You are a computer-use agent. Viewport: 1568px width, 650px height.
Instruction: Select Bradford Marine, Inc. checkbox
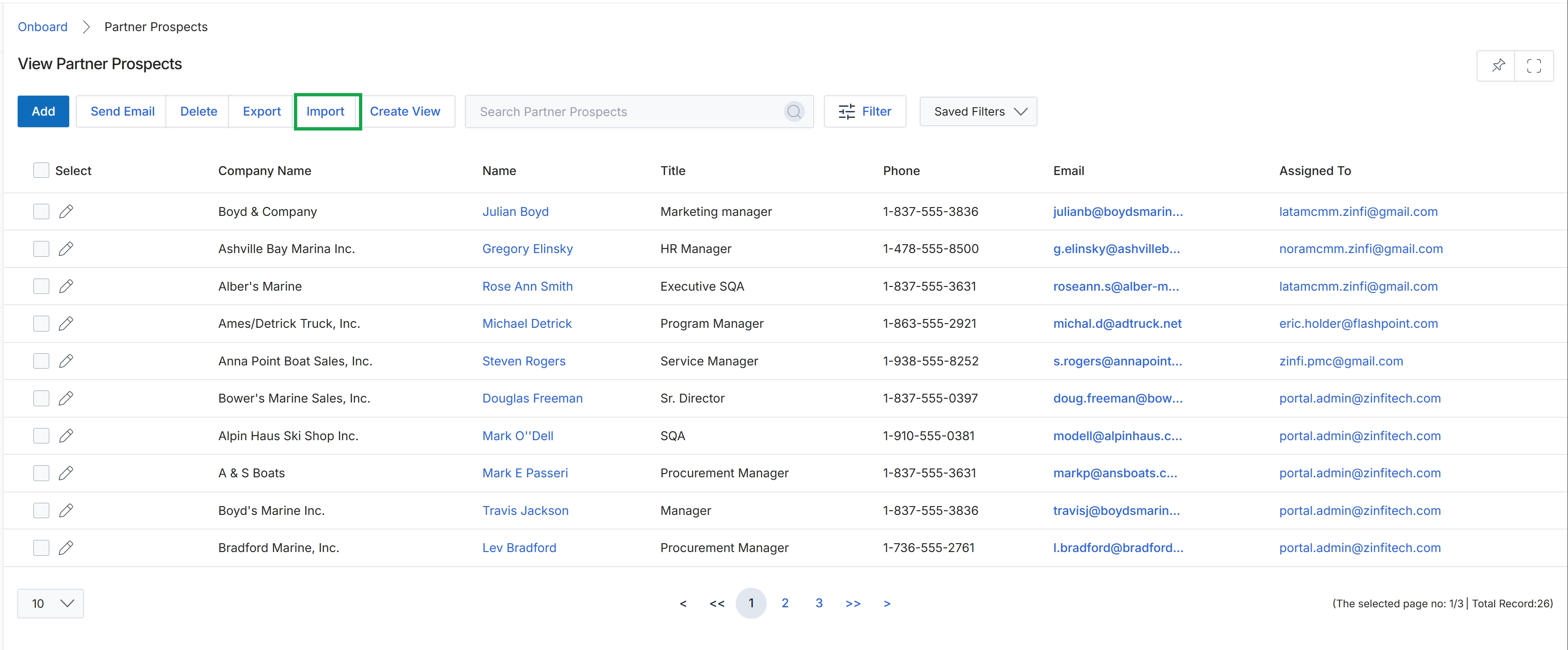point(41,548)
